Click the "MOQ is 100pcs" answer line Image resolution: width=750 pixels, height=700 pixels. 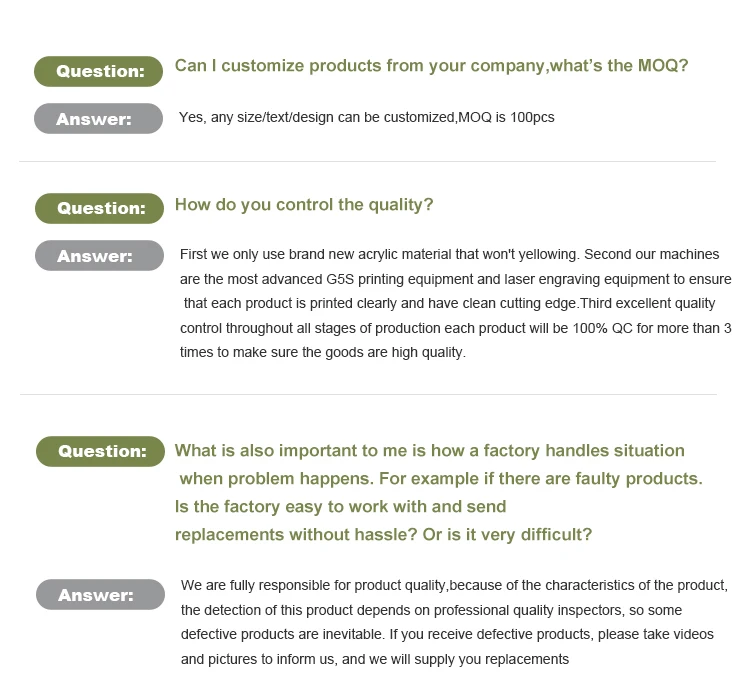(x=366, y=118)
